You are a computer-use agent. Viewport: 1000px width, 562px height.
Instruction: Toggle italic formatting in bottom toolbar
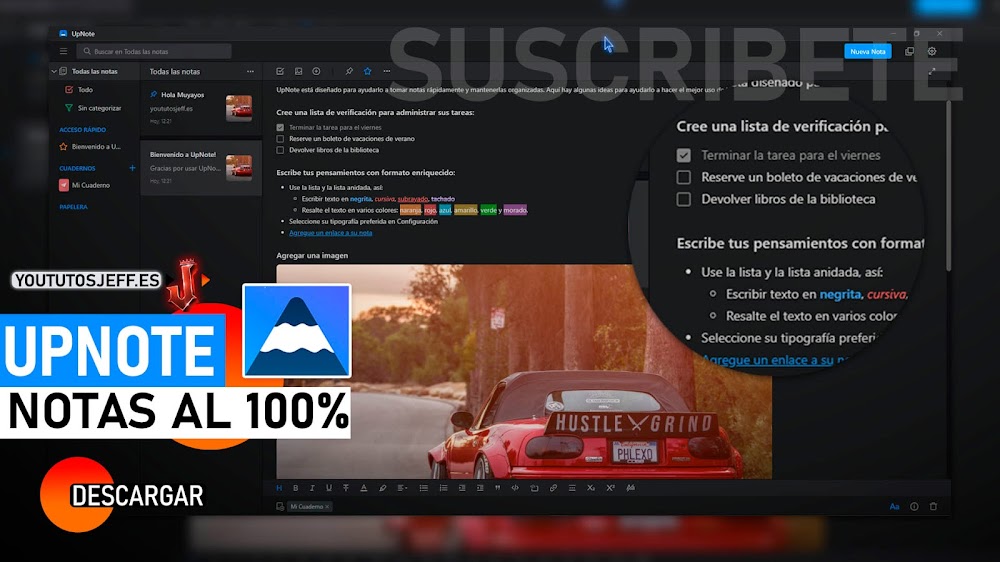[312, 488]
